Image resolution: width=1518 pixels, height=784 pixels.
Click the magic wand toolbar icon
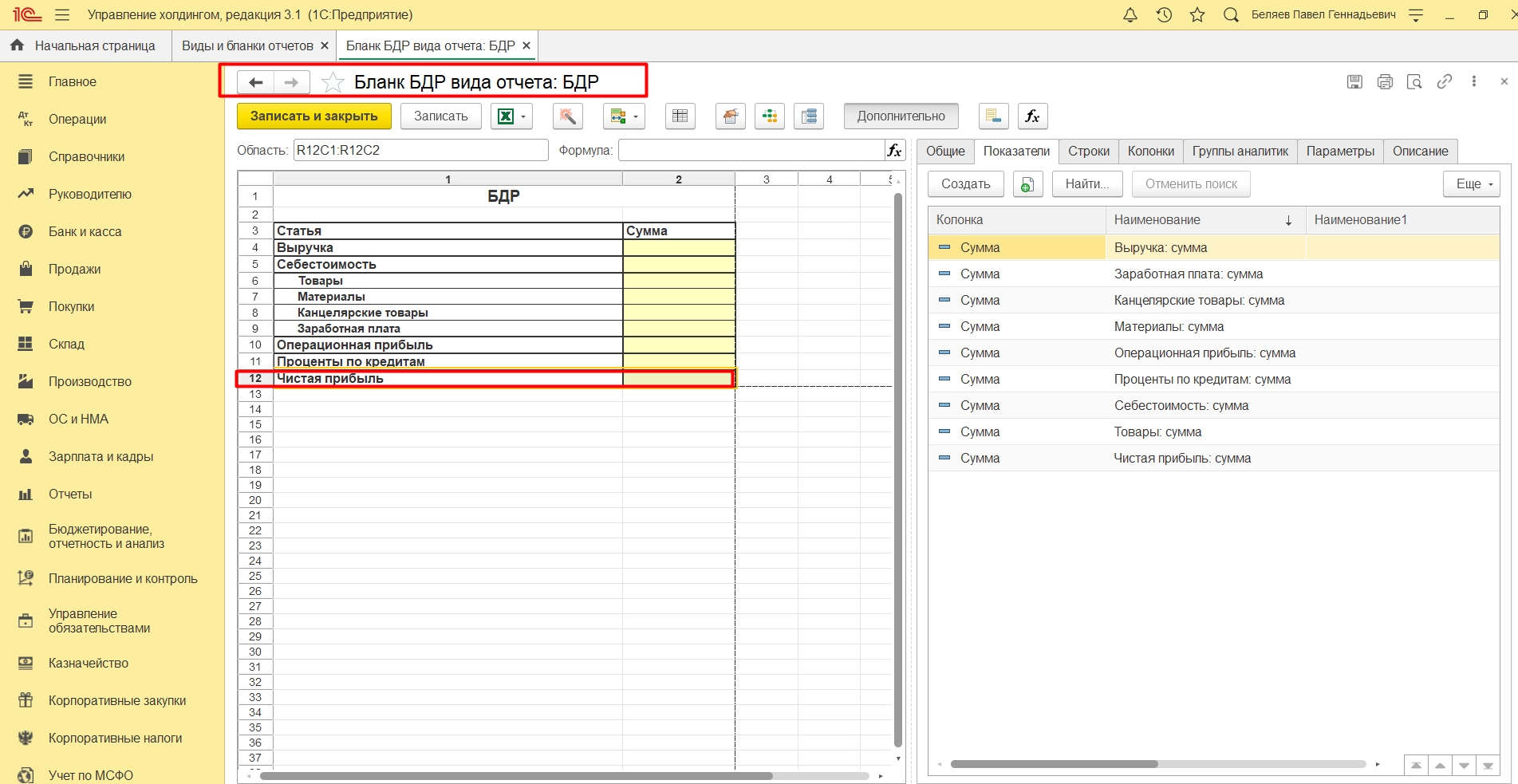[567, 116]
